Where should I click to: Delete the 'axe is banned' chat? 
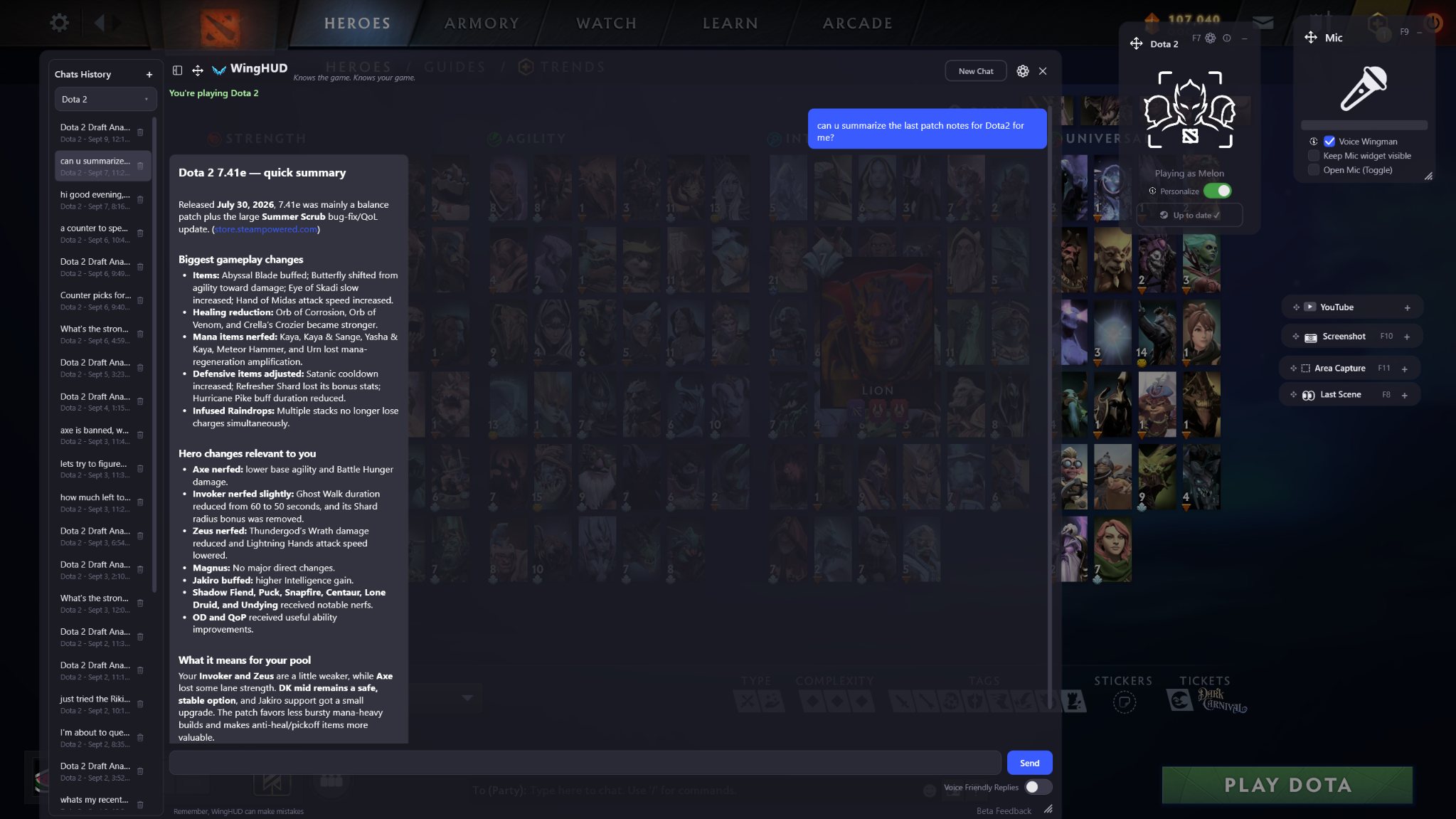pyautogui.click(x=140, y=435)
